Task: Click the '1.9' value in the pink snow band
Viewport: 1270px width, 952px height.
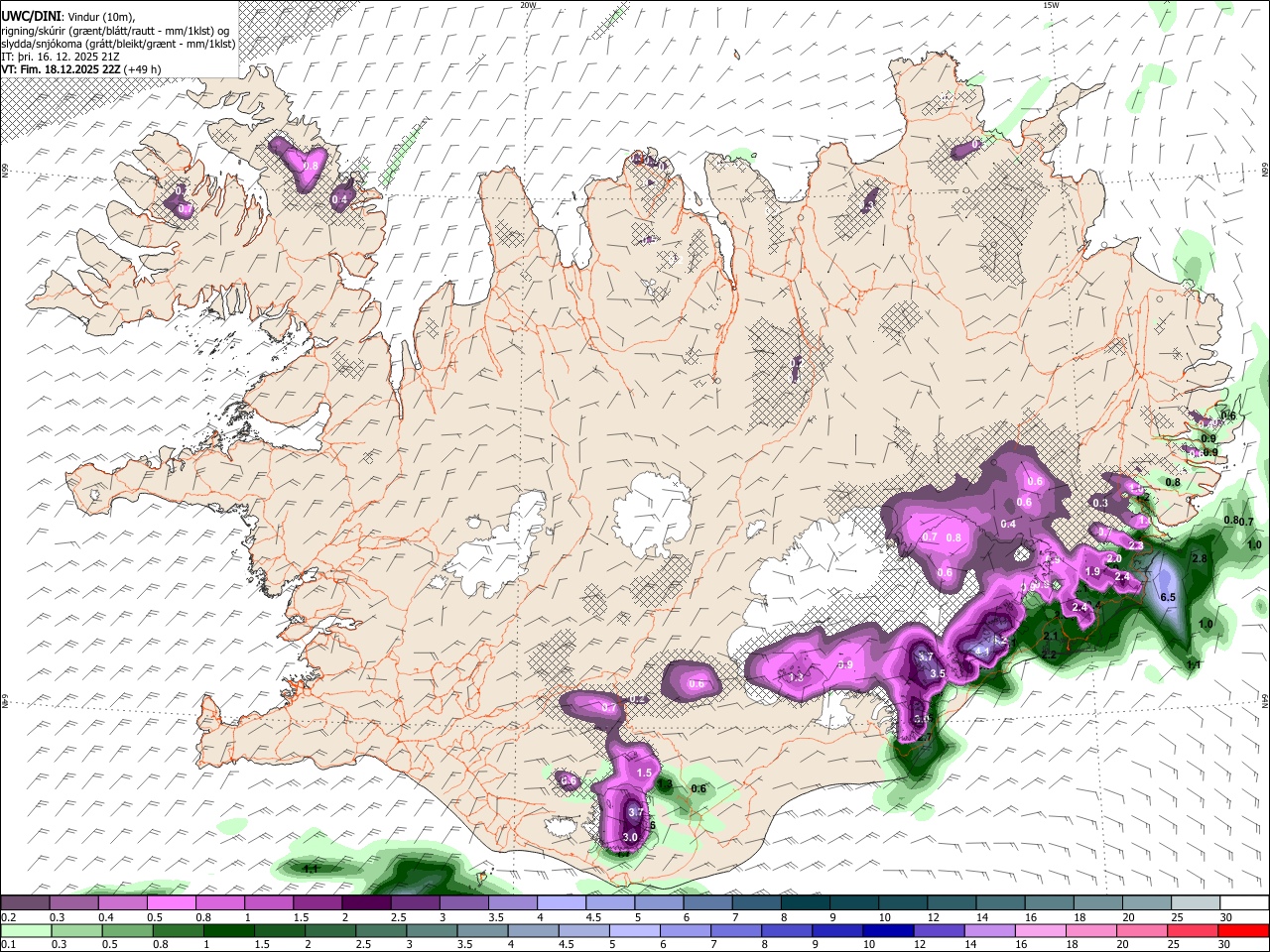Action: click(x=1093, y=571)
